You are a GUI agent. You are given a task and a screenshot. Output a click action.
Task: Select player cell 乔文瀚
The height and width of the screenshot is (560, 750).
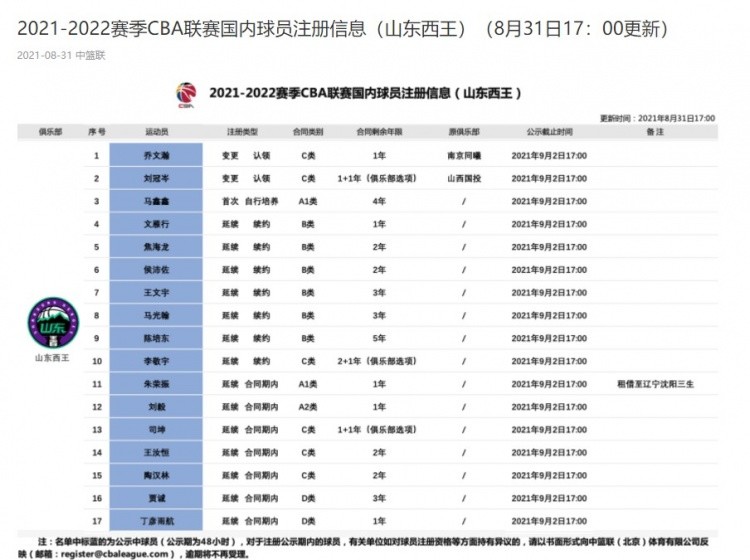click(156, 155)
